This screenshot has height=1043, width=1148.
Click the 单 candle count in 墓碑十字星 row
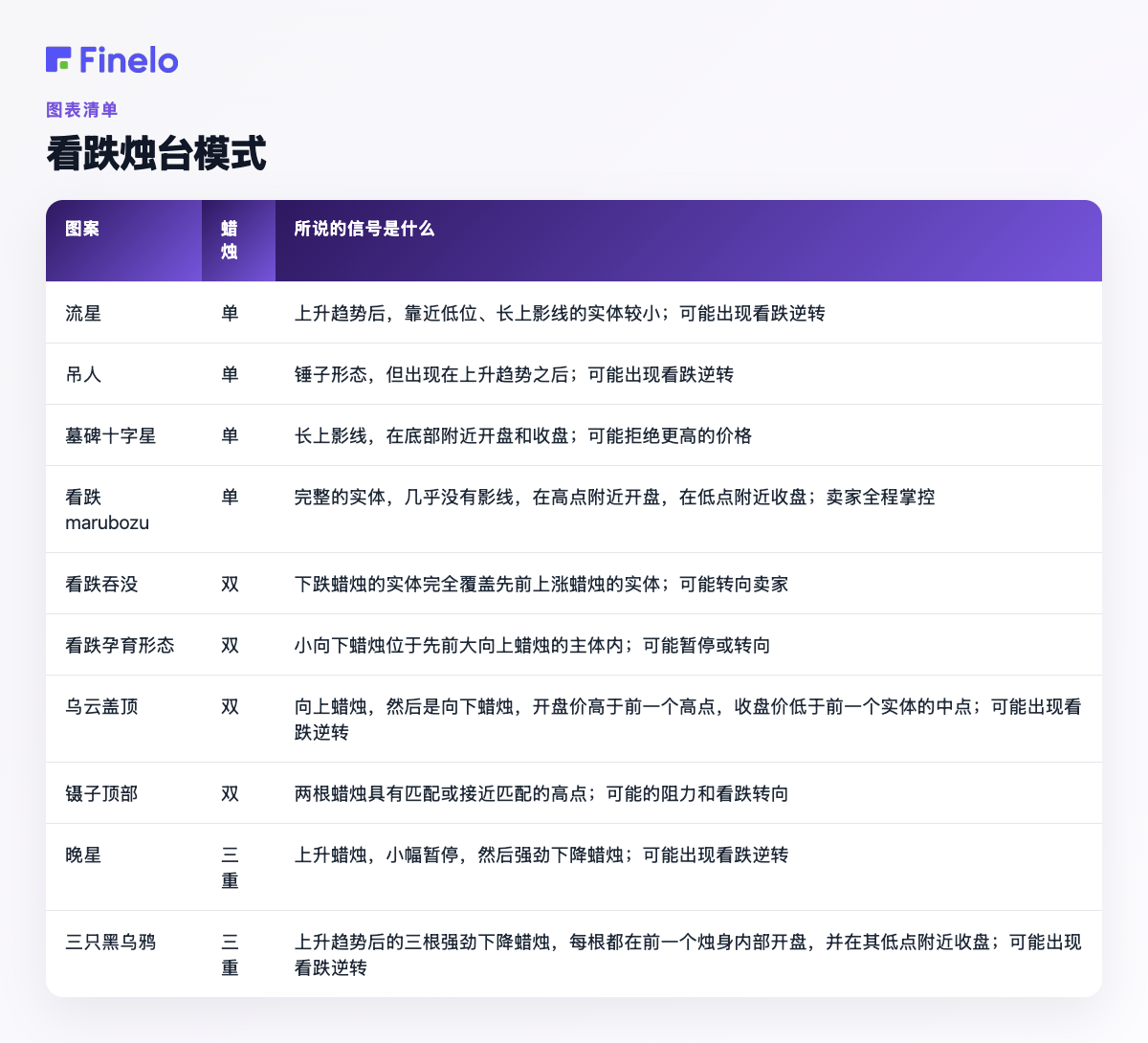pyautogui.click(x=230, y=435)
